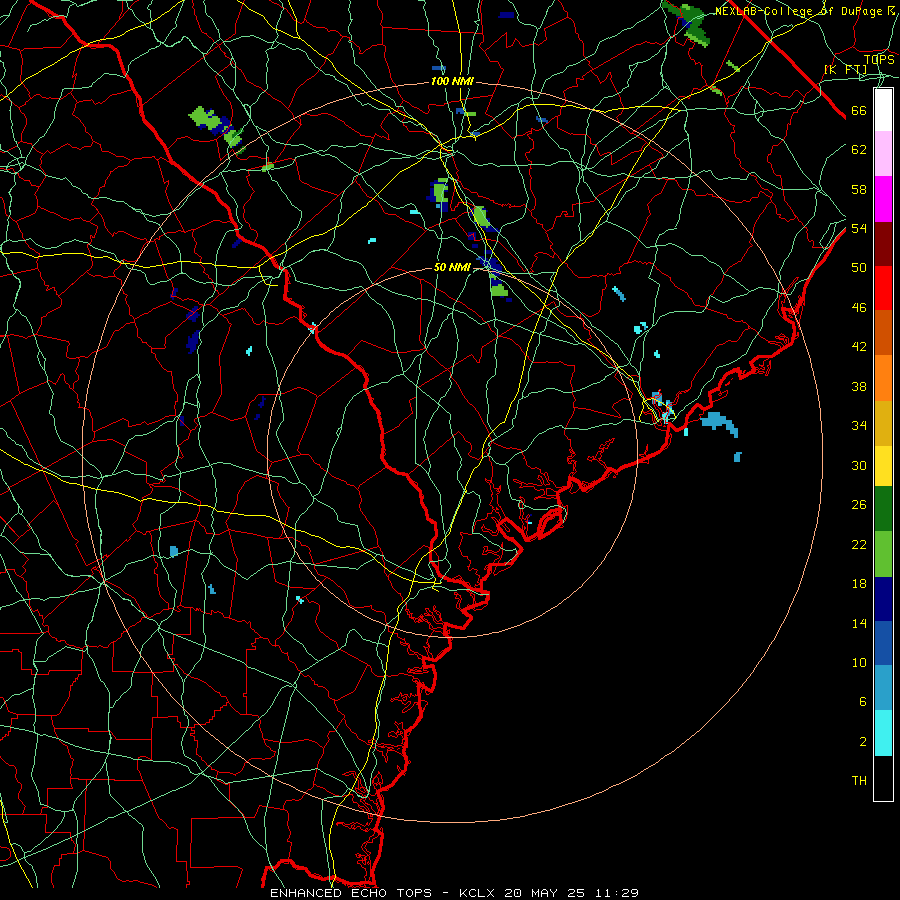Click legend value 30
The height and width of the screenshot is (900, 900).
tap(859, 465)
